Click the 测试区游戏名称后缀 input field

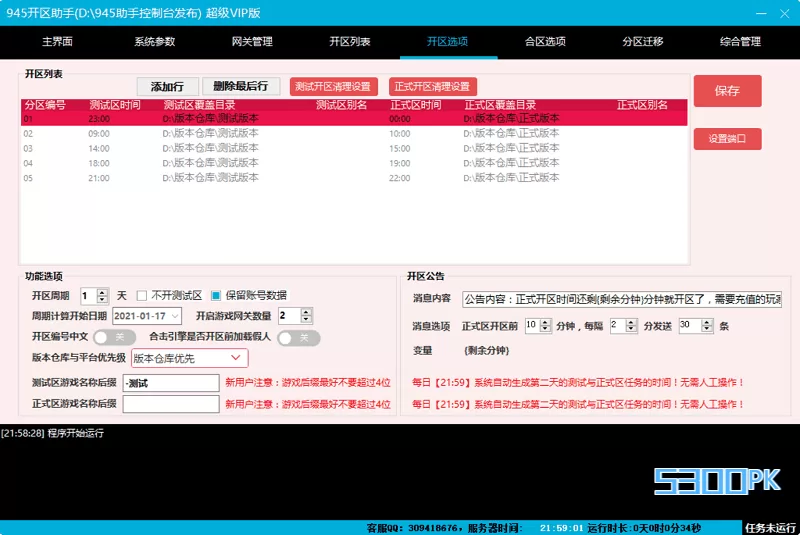coord(171,383)
